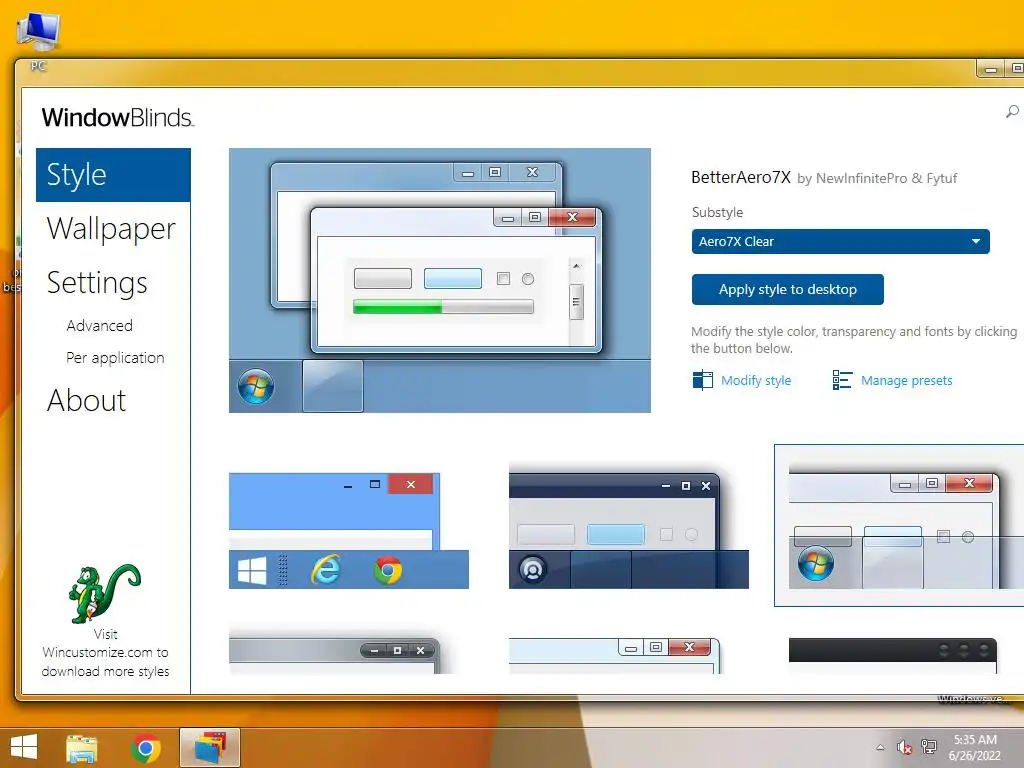Open Per application settings
The image size is (1024, 768).
tap(115, 358)
